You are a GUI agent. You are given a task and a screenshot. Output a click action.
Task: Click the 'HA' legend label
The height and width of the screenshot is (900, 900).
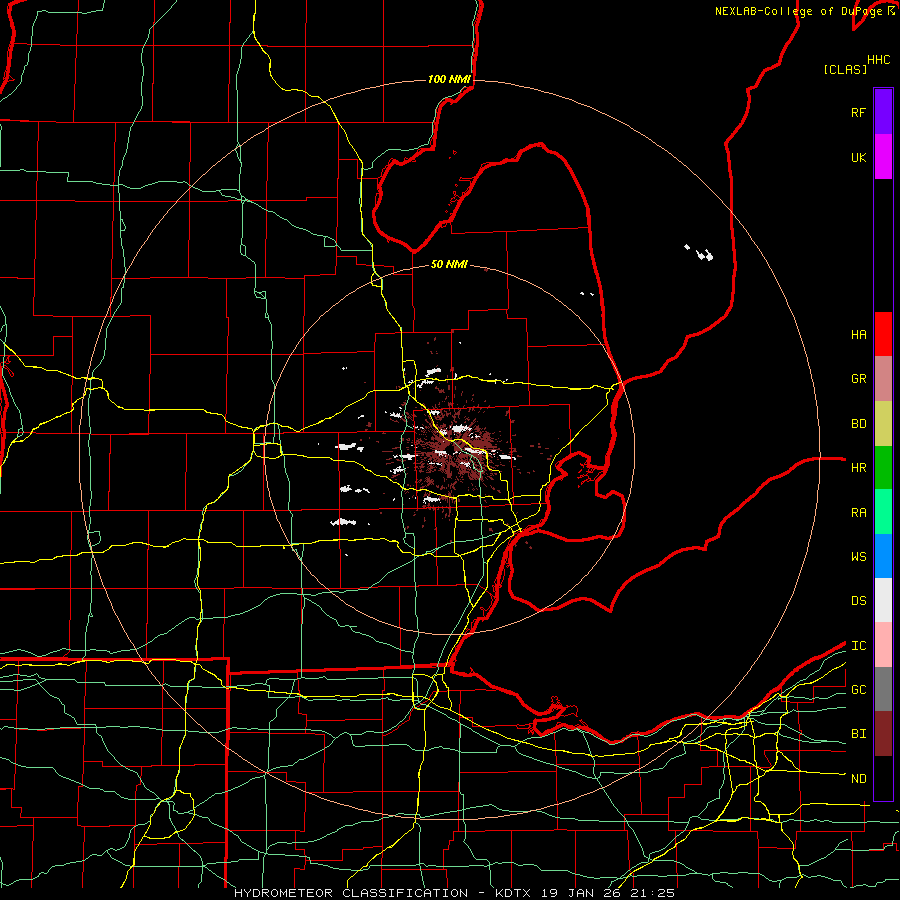[x=858, y=335]
